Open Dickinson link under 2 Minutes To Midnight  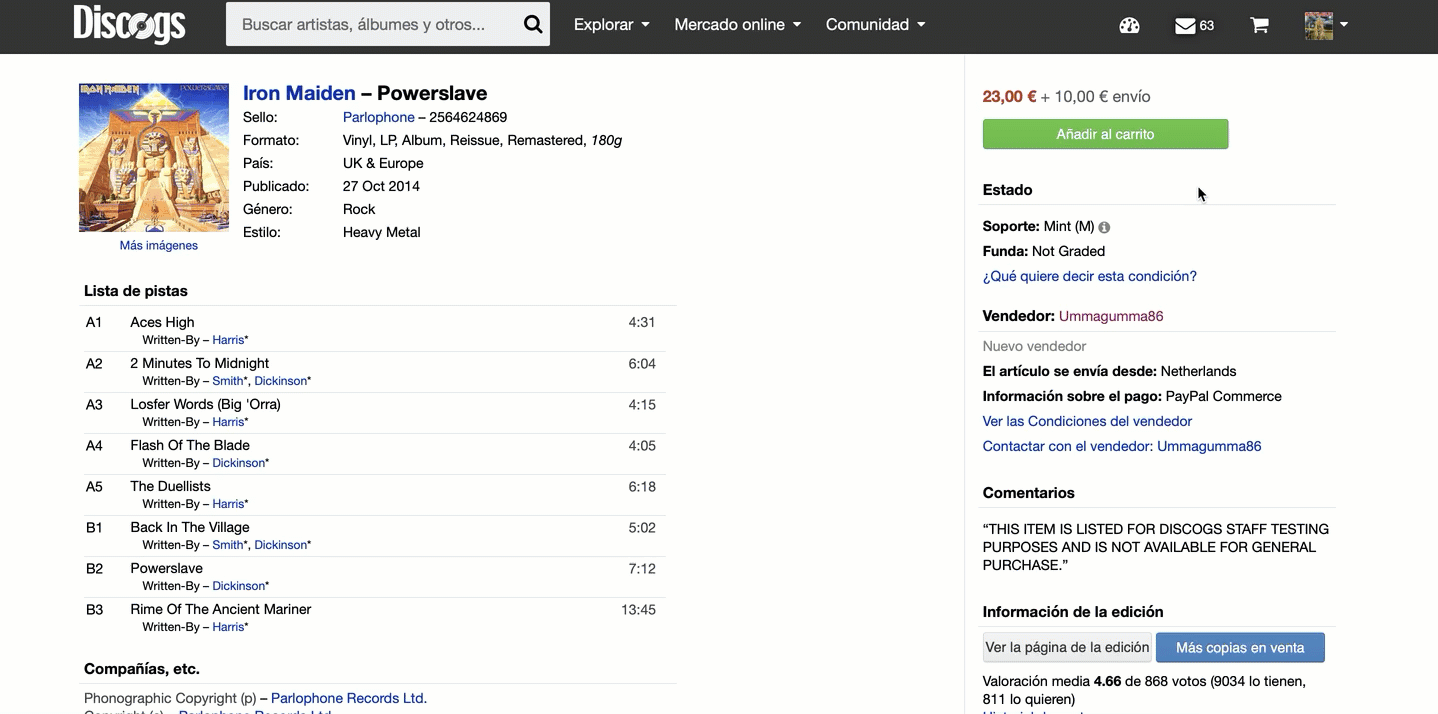pyautogui.click(x=280, y=381)
